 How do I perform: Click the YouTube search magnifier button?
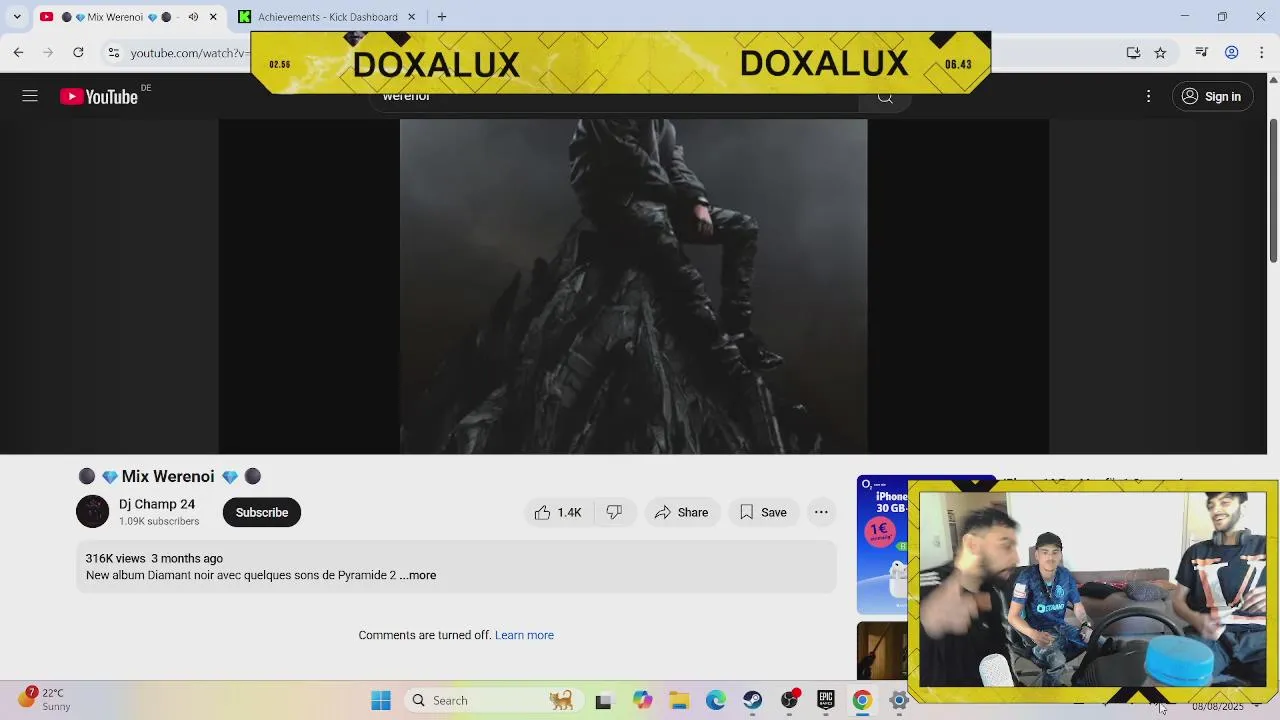coord(885,97)
